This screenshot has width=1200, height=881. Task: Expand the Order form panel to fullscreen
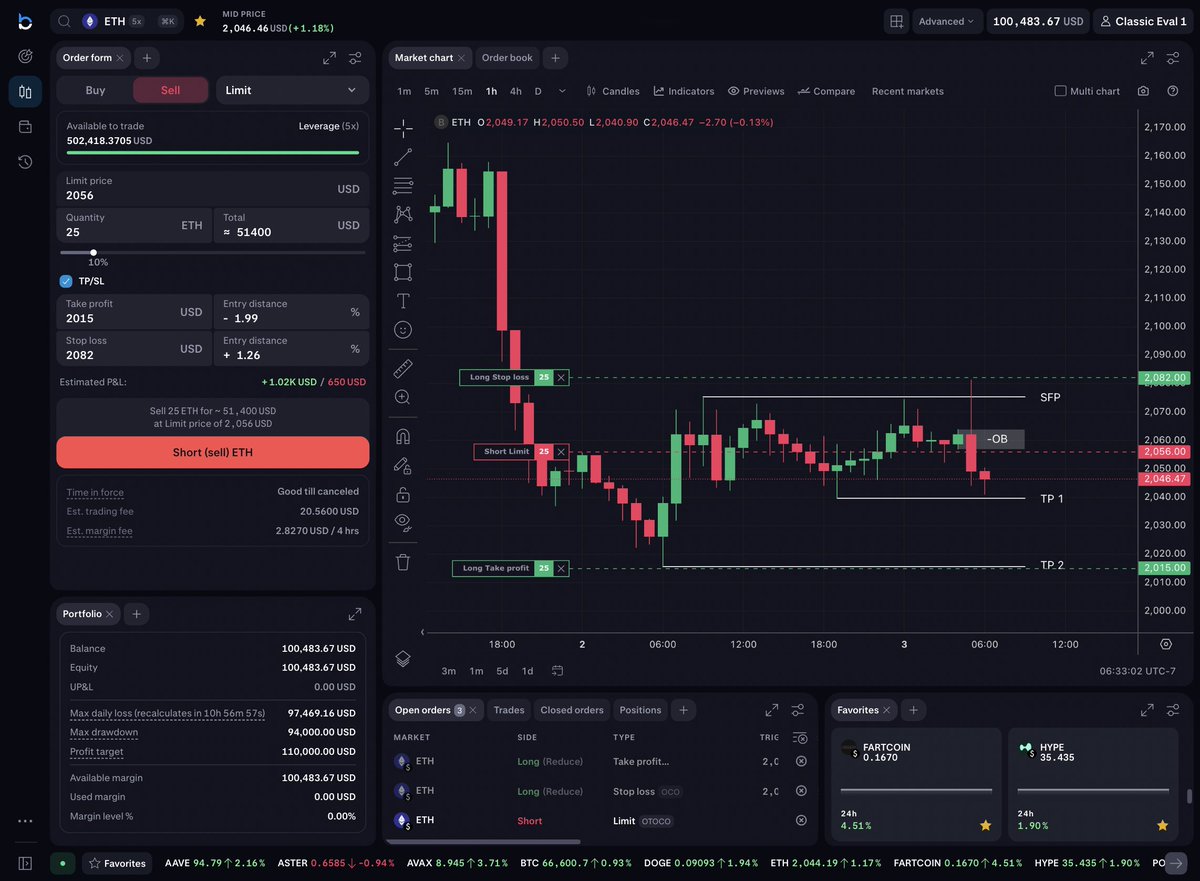(x=329, y=58)
